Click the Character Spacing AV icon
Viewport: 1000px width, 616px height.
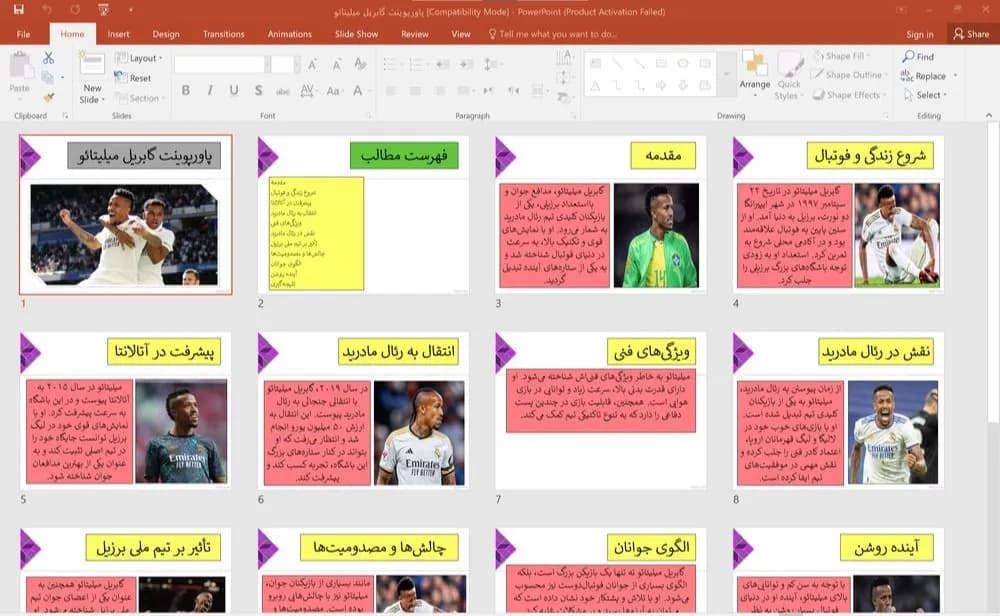(307, 91)
